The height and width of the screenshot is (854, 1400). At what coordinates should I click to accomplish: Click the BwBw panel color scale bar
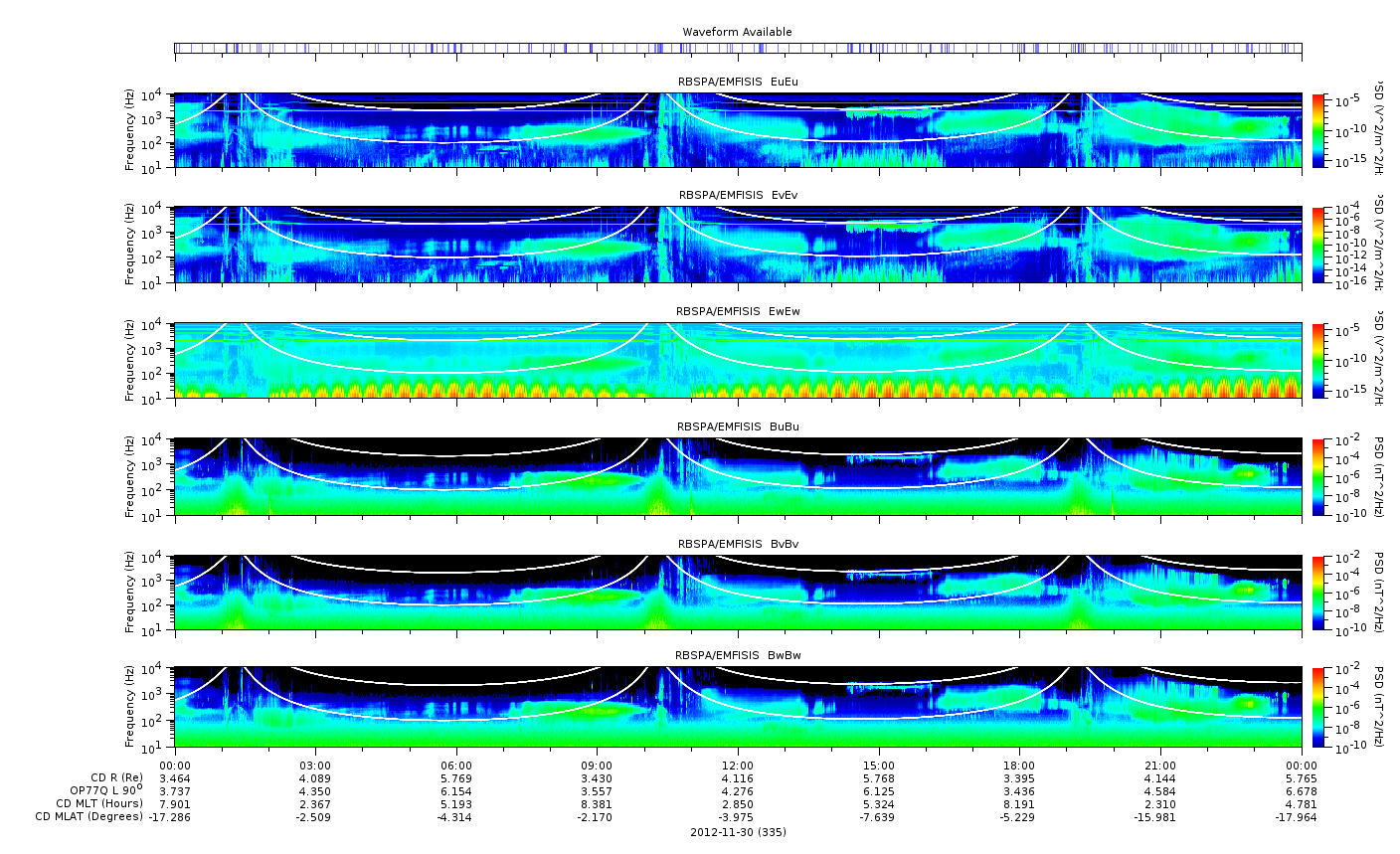click(x=1317, y=707)
